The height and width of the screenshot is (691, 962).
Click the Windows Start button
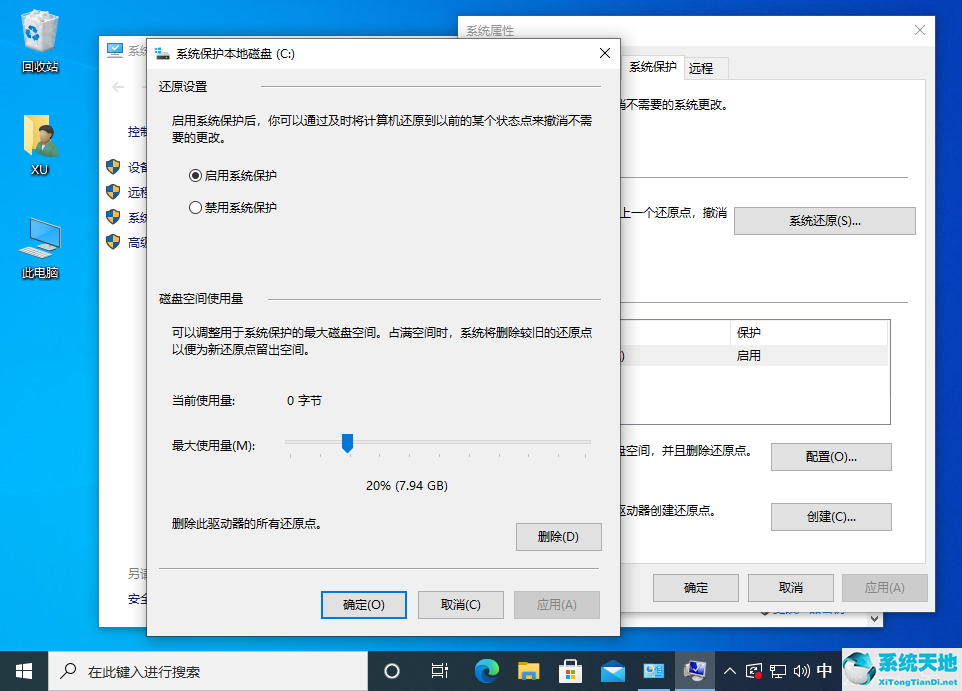coord(24,671)
